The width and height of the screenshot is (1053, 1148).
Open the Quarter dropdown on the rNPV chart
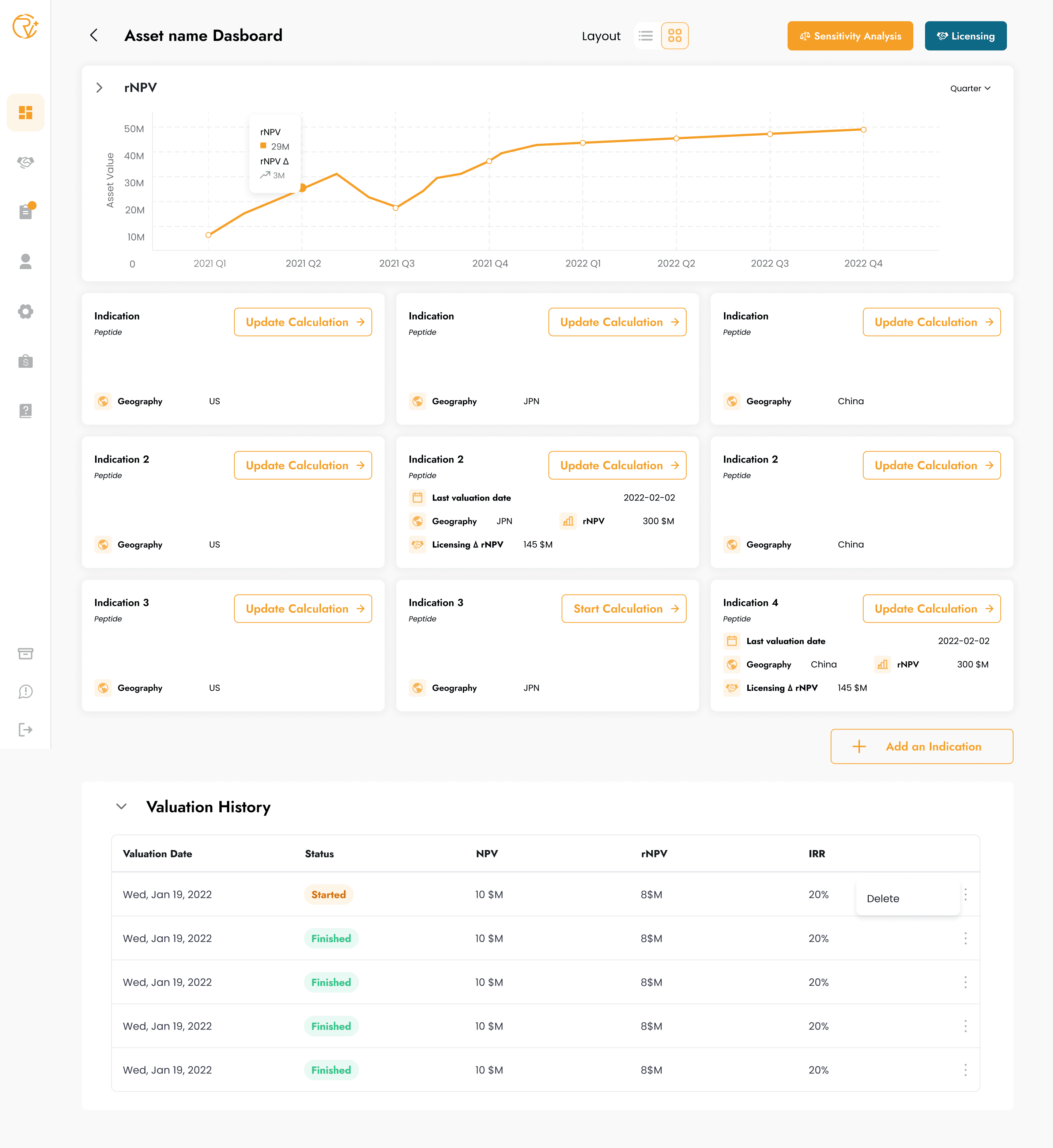click(970, 88)
